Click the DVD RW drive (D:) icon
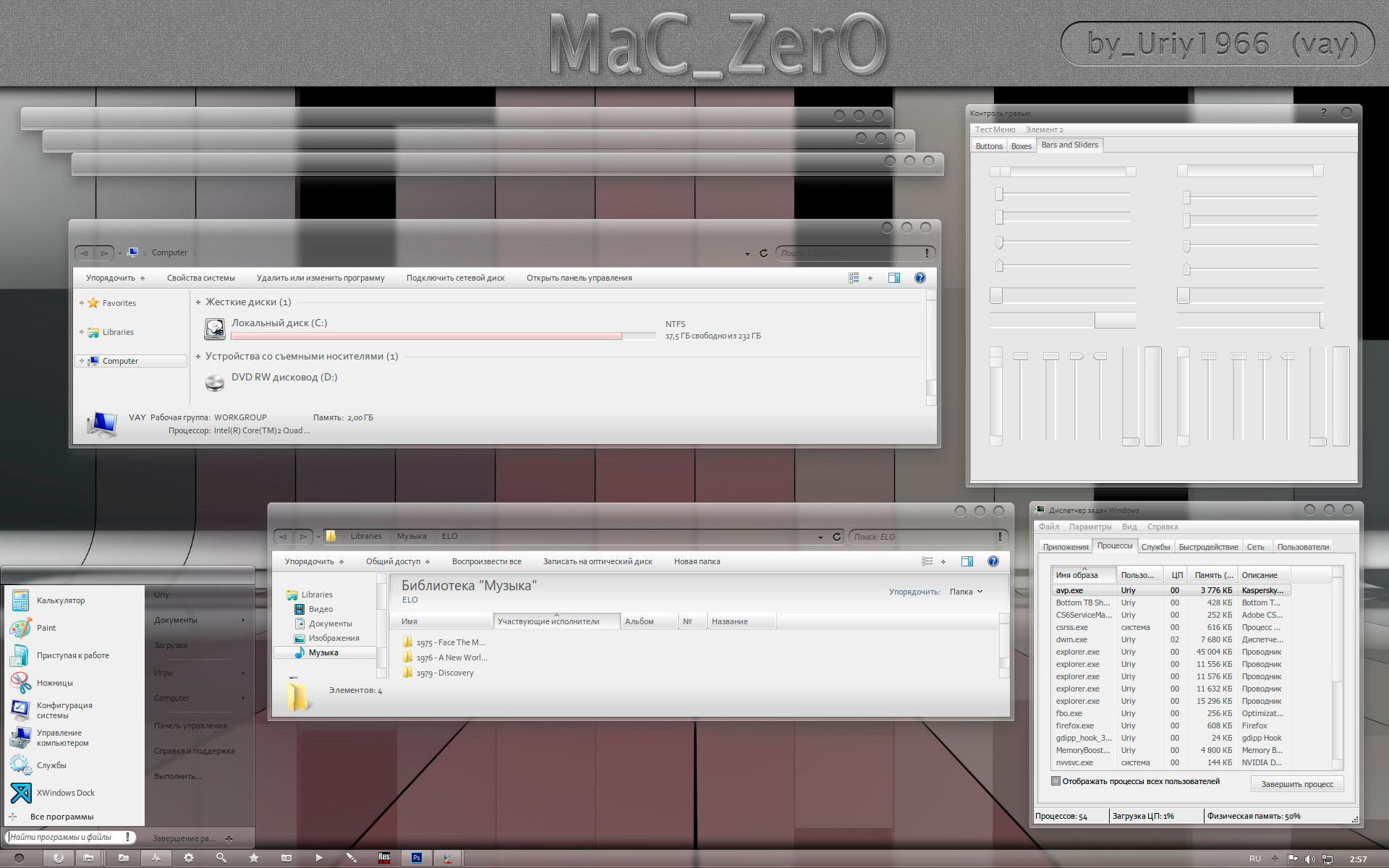Image resolution: width=1389 pixels, height=868 pixels. pos(215,382)
